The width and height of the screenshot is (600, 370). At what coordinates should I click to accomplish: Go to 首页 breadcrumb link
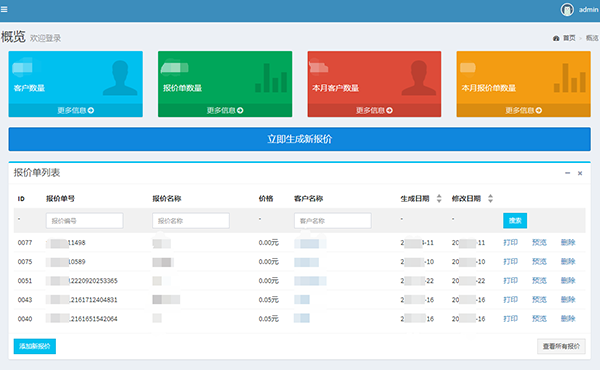pyautogui.click(x=569, y=38)
